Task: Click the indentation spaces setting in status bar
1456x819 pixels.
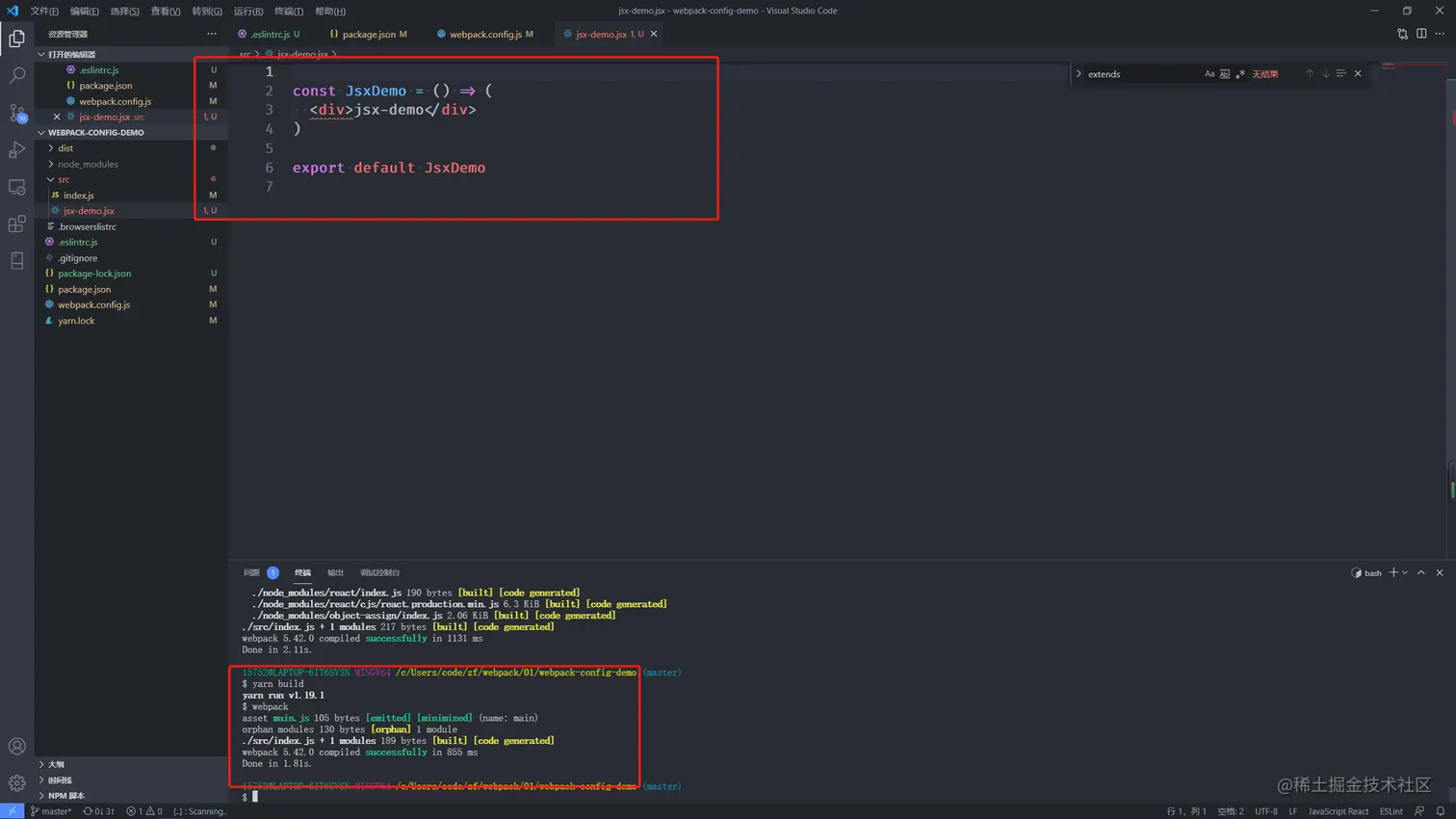Action: (1231, 811)
